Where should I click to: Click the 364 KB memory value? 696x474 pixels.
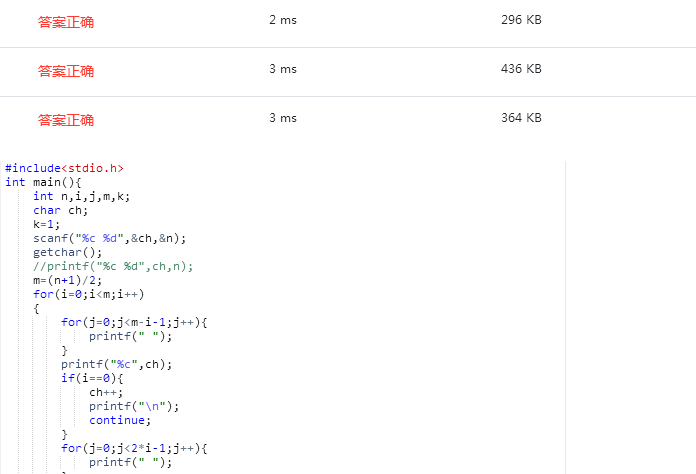coord(521,118)
